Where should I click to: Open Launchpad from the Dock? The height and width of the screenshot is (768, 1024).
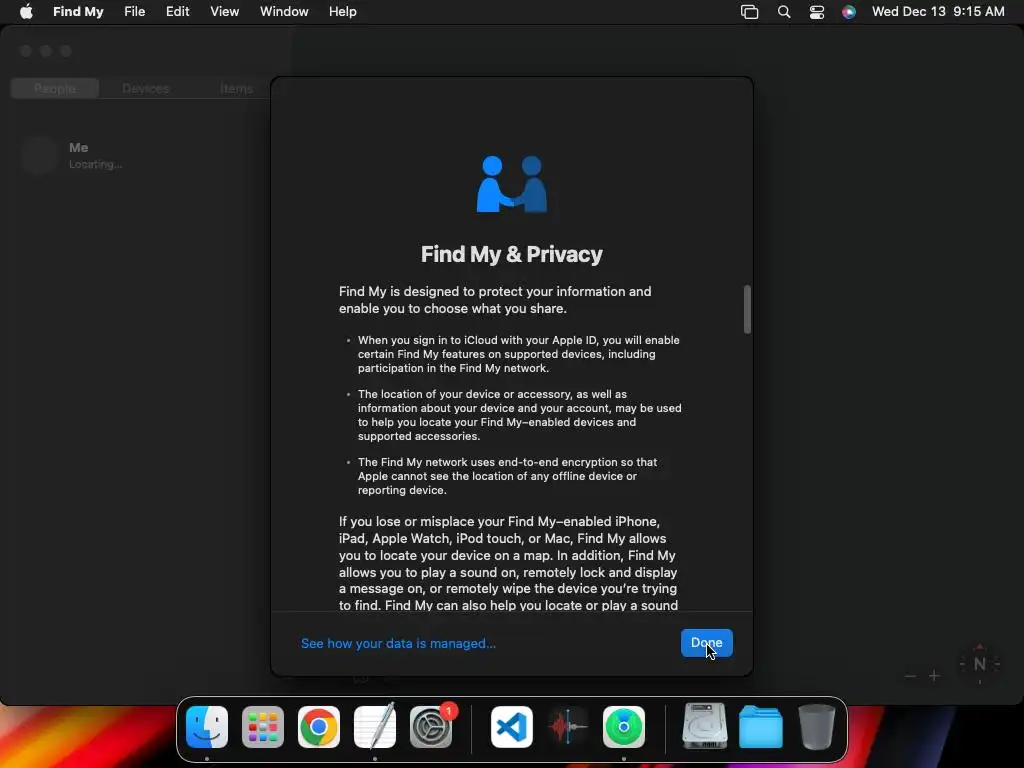pos(263,727)
